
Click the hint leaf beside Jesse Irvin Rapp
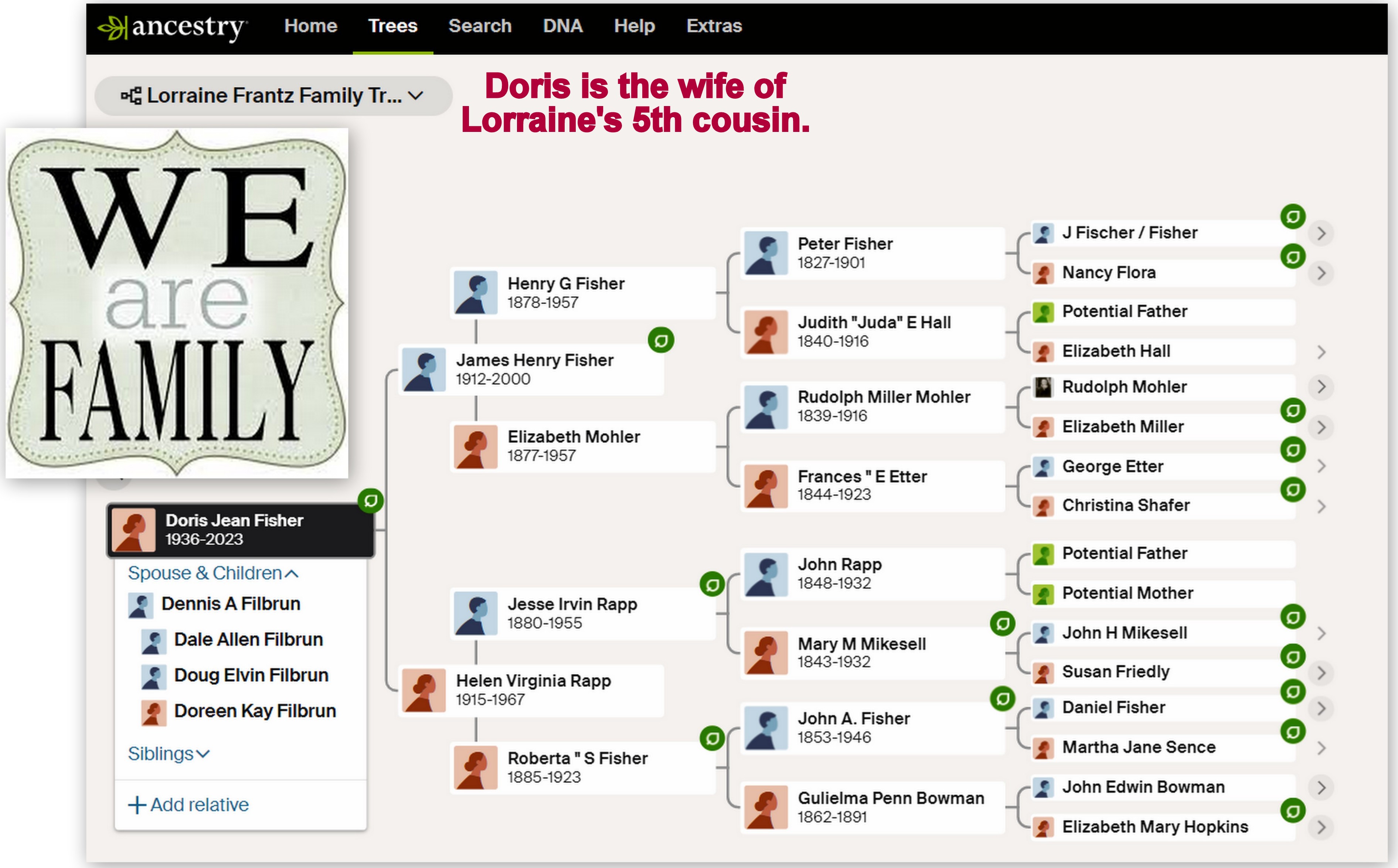coord(712,585)
